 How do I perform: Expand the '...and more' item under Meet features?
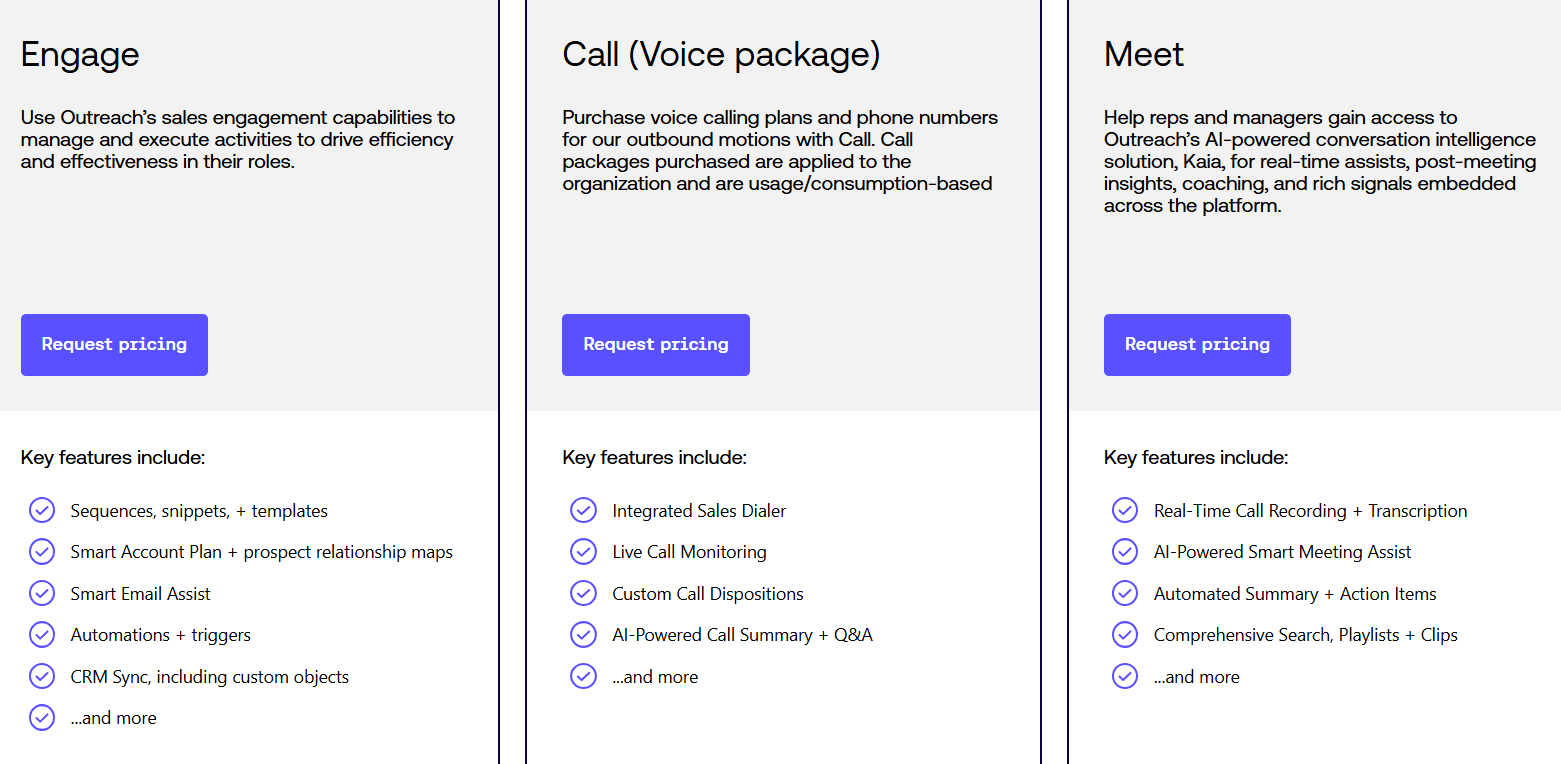(1196, 676)
